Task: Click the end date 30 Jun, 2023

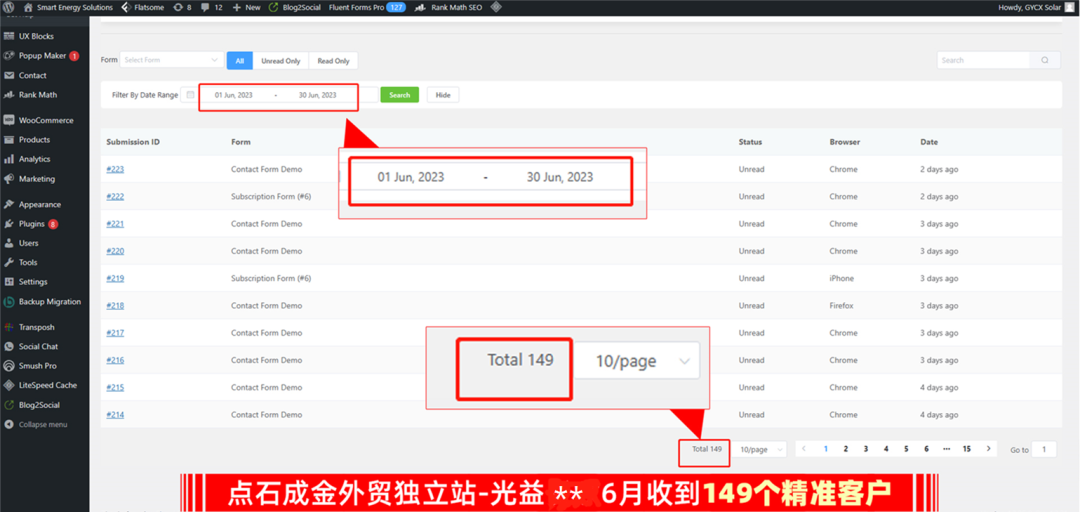Action: pos(318,95)
